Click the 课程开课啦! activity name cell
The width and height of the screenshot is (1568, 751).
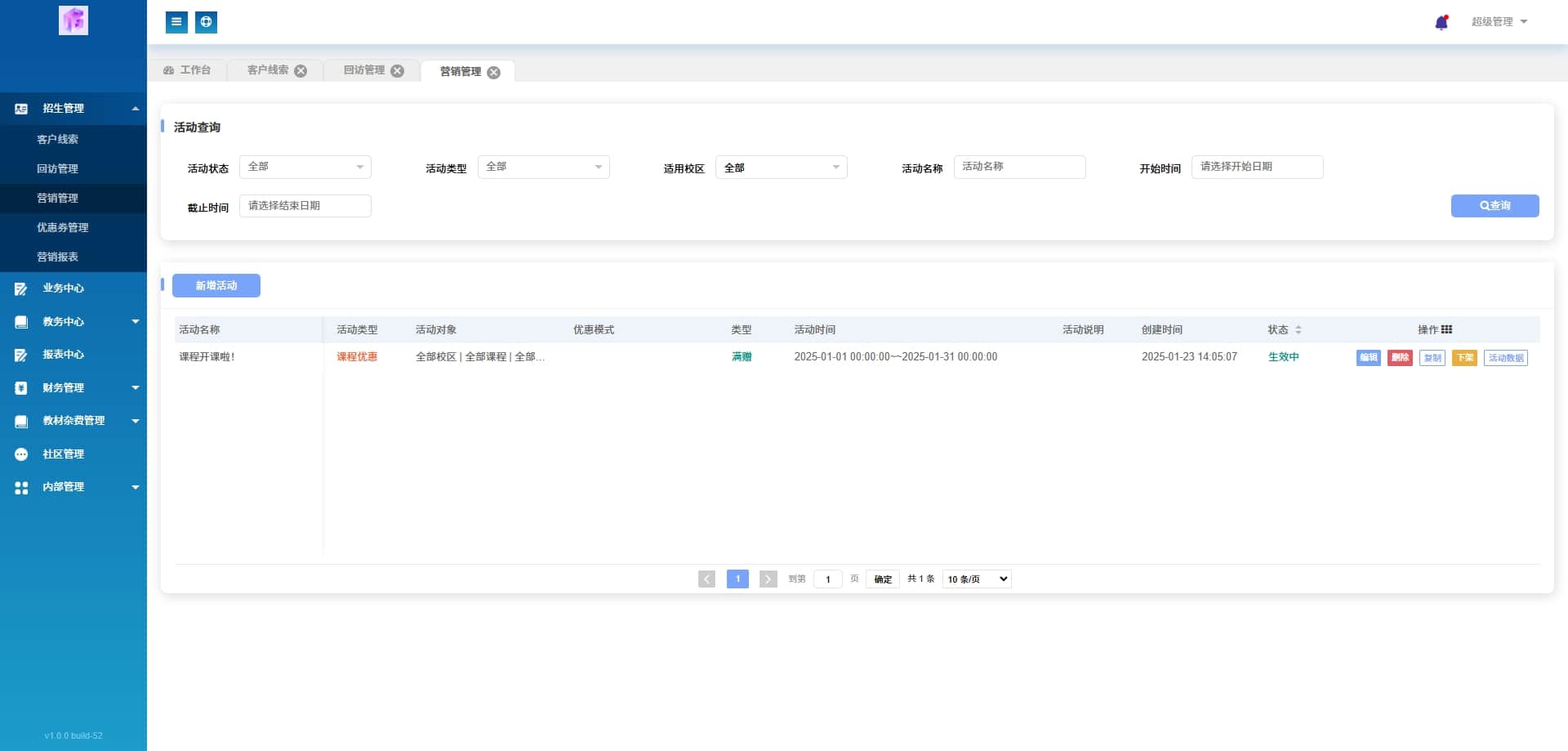point(207,357)
